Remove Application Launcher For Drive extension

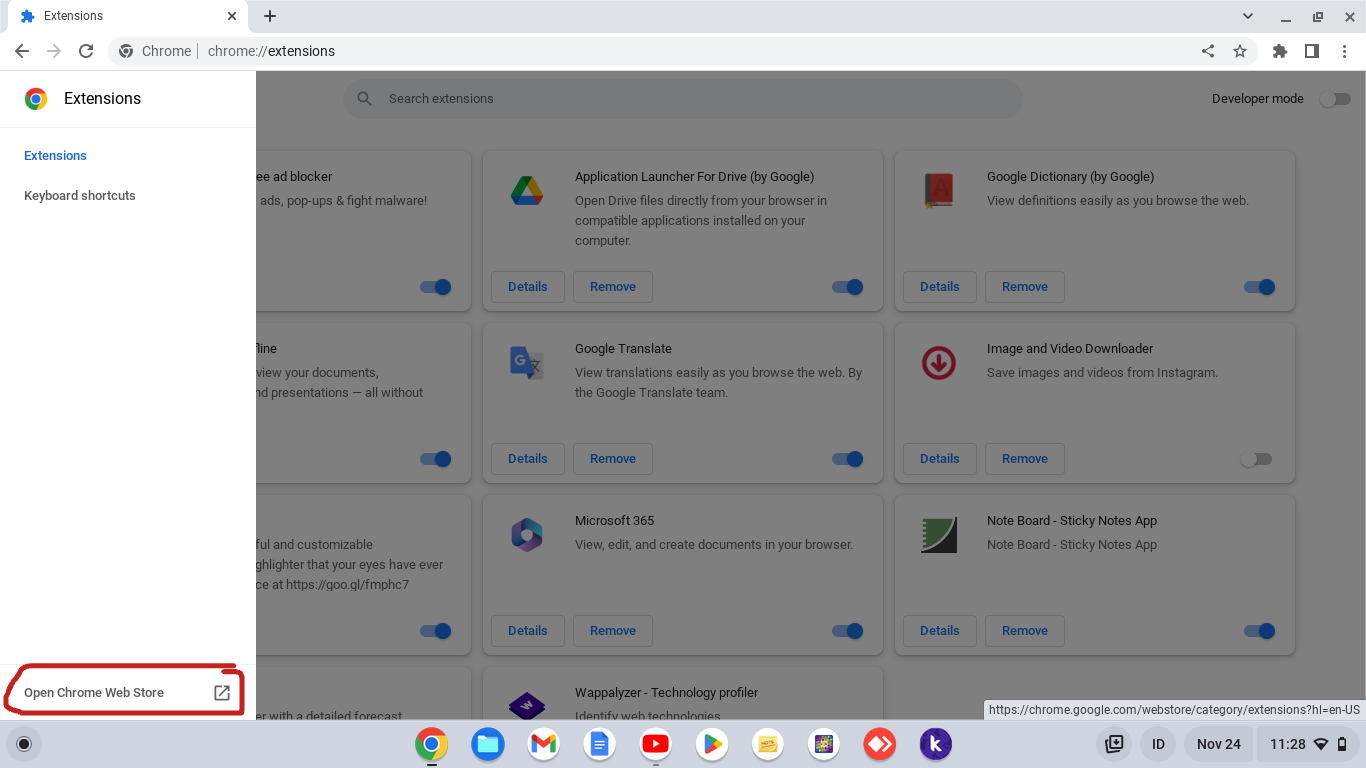pyautogui.click(x=613, y=287)
